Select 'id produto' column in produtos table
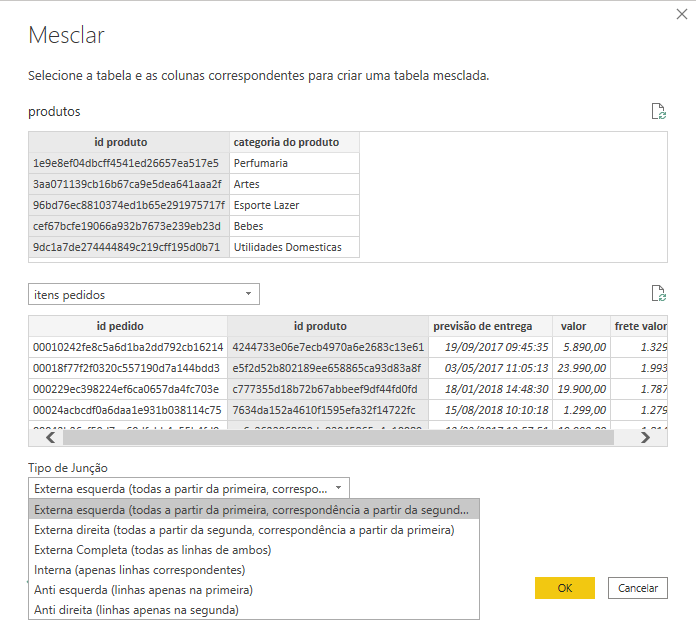Screen dimensions: 696x626 129,142
